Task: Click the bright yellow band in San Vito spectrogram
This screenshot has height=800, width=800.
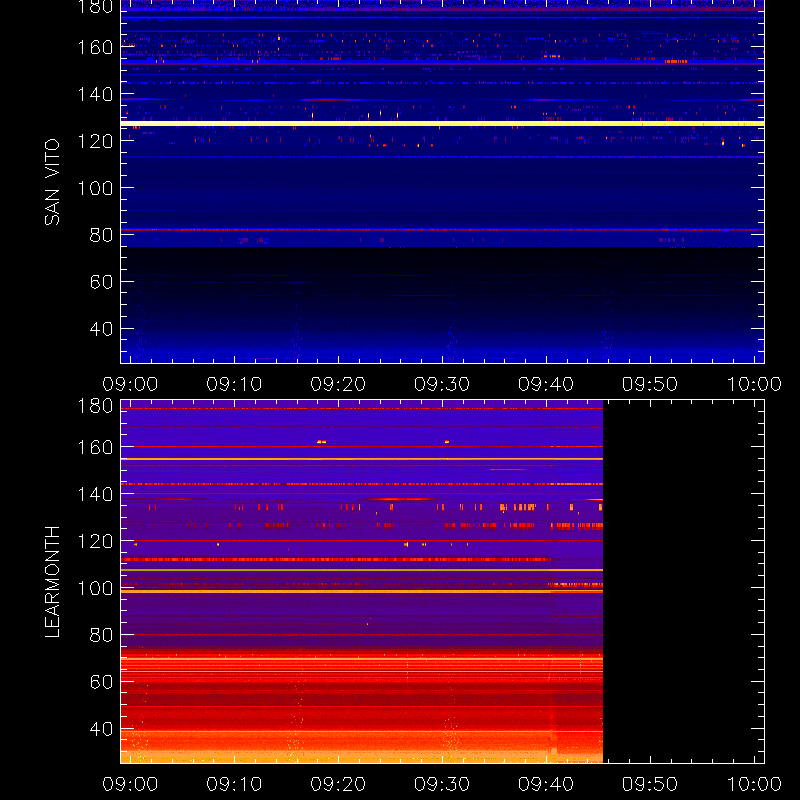Action: point(442,123)
